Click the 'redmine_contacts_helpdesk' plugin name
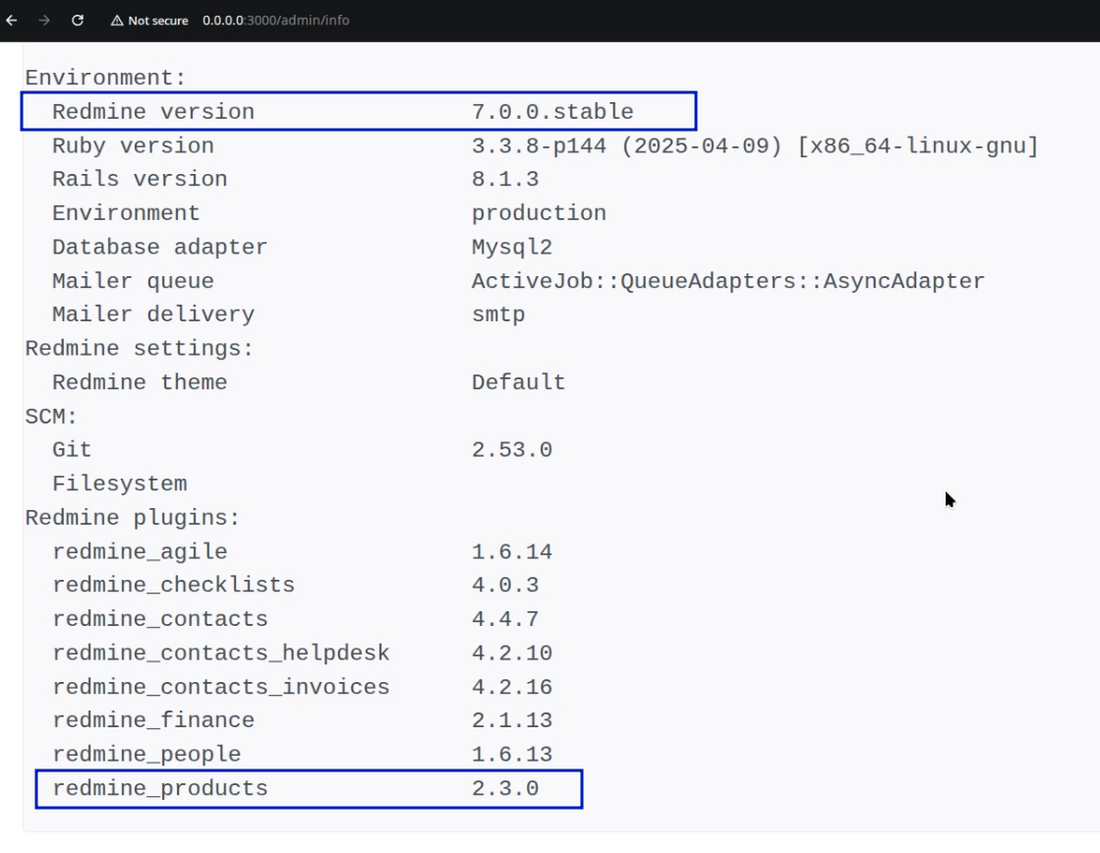This screenshot has width=1100, height=853. click(x=221, y=654)
